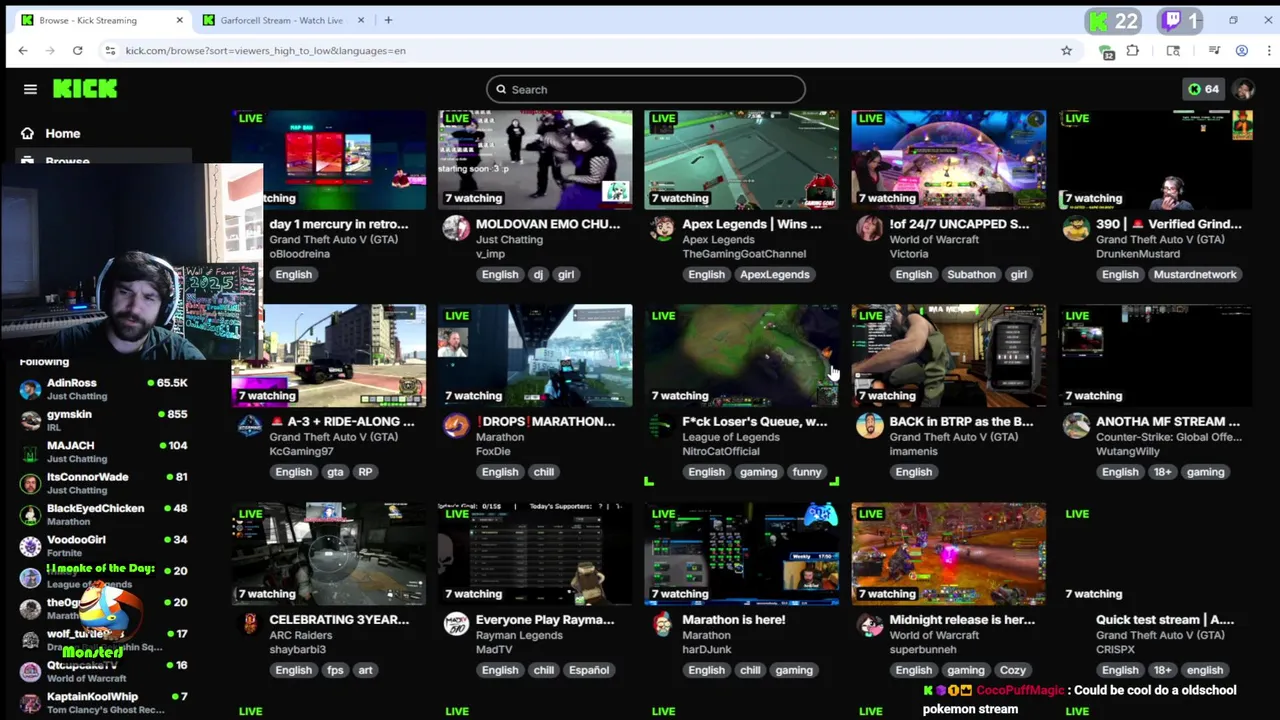Open AdinRoss in Following list
The height and width of the screenshot is (720, 1280).
(104, 389)
